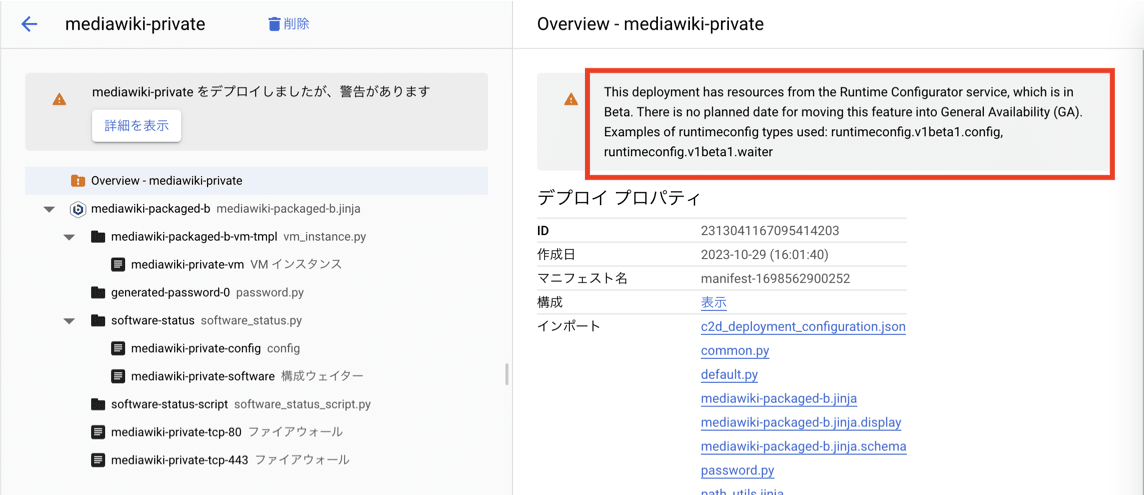Click the ID property label
Screen dimensions: 1144x495
[x=543, y=231]
